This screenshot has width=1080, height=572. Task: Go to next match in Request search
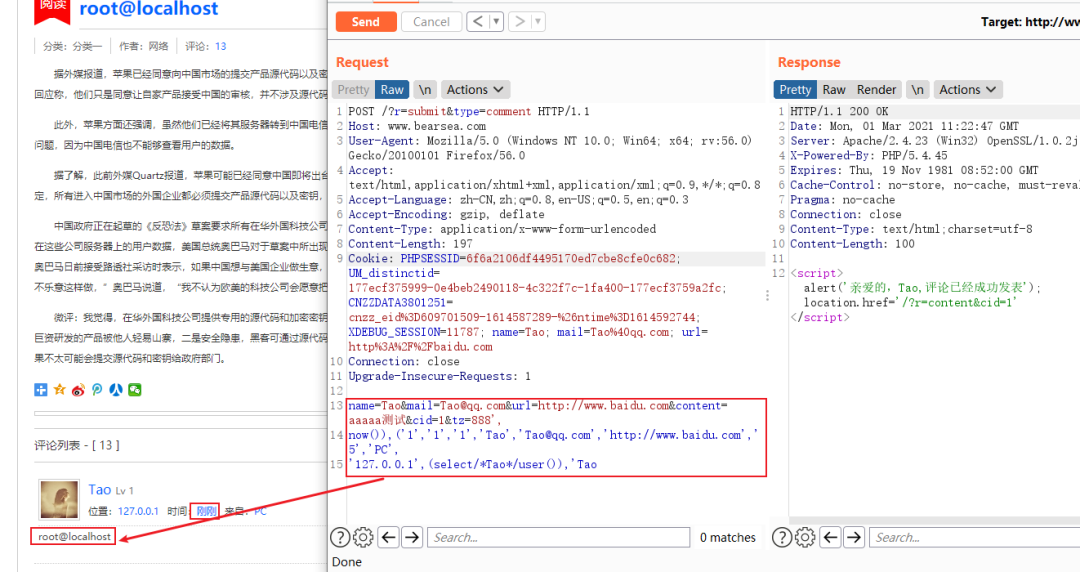413,537
